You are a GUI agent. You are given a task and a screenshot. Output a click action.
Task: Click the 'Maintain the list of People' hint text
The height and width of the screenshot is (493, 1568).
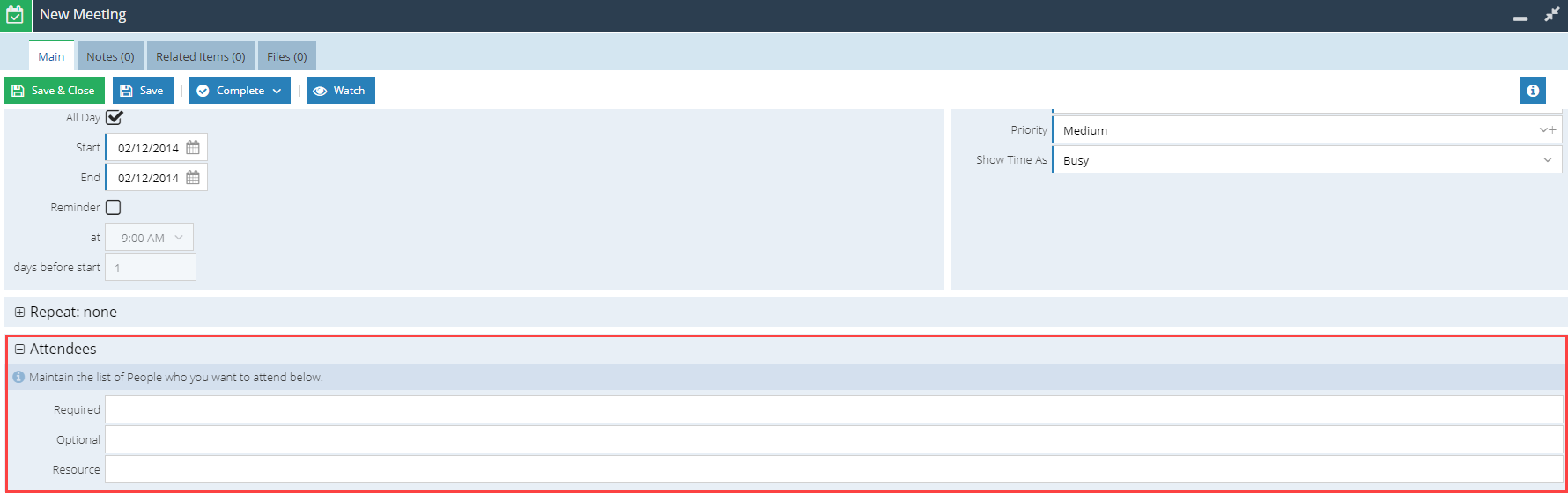[176, 377]
